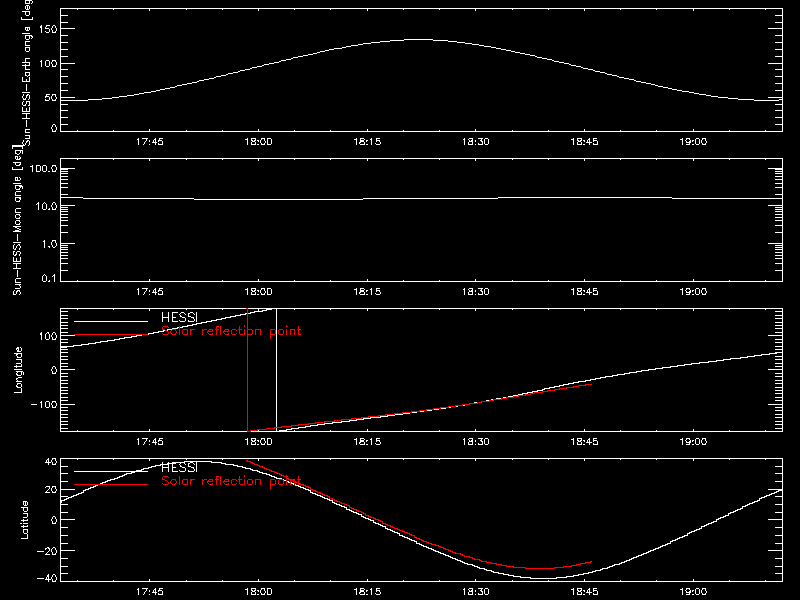Click the 0.1 tick label on Moon angle plot

point(49,278)
